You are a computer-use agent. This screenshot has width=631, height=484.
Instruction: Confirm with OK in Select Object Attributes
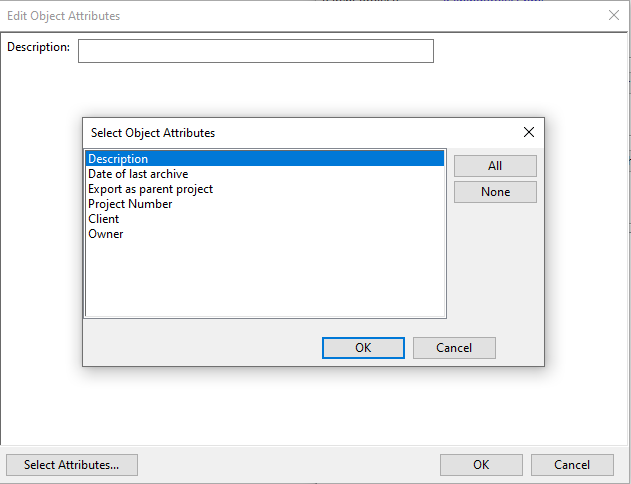(x=363, y=348)
